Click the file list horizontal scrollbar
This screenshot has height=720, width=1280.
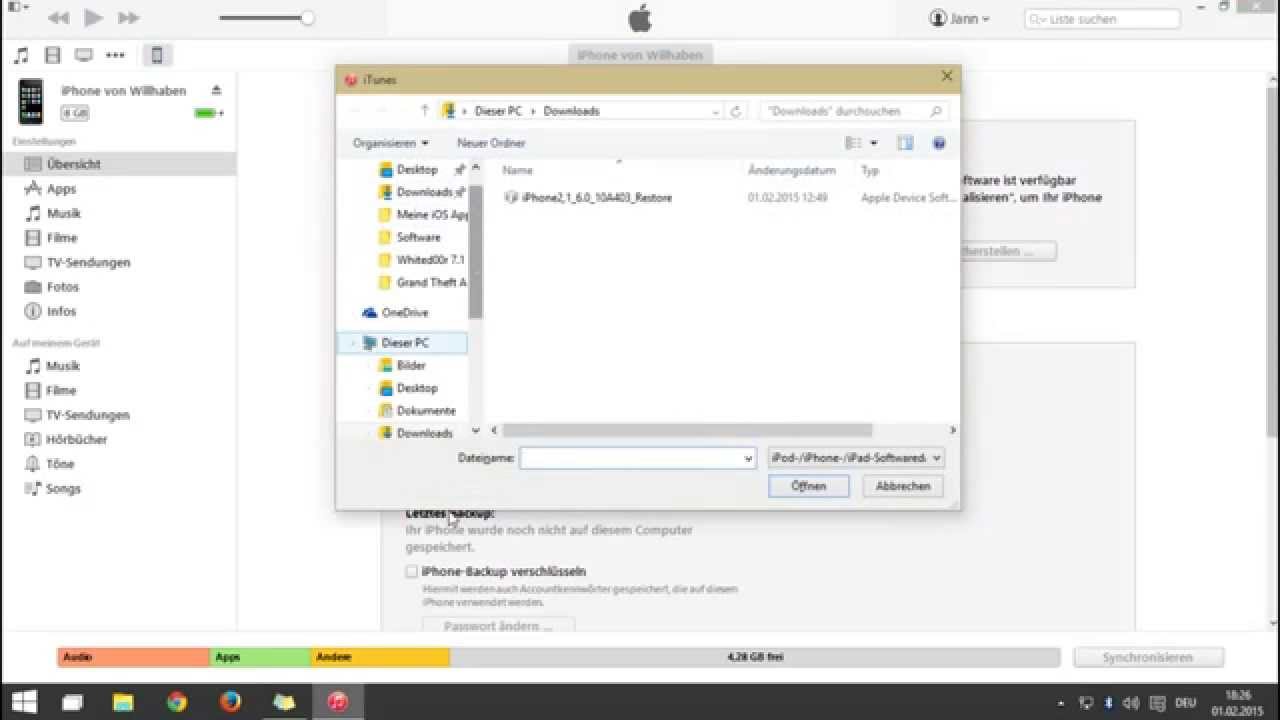pos(687,430)
